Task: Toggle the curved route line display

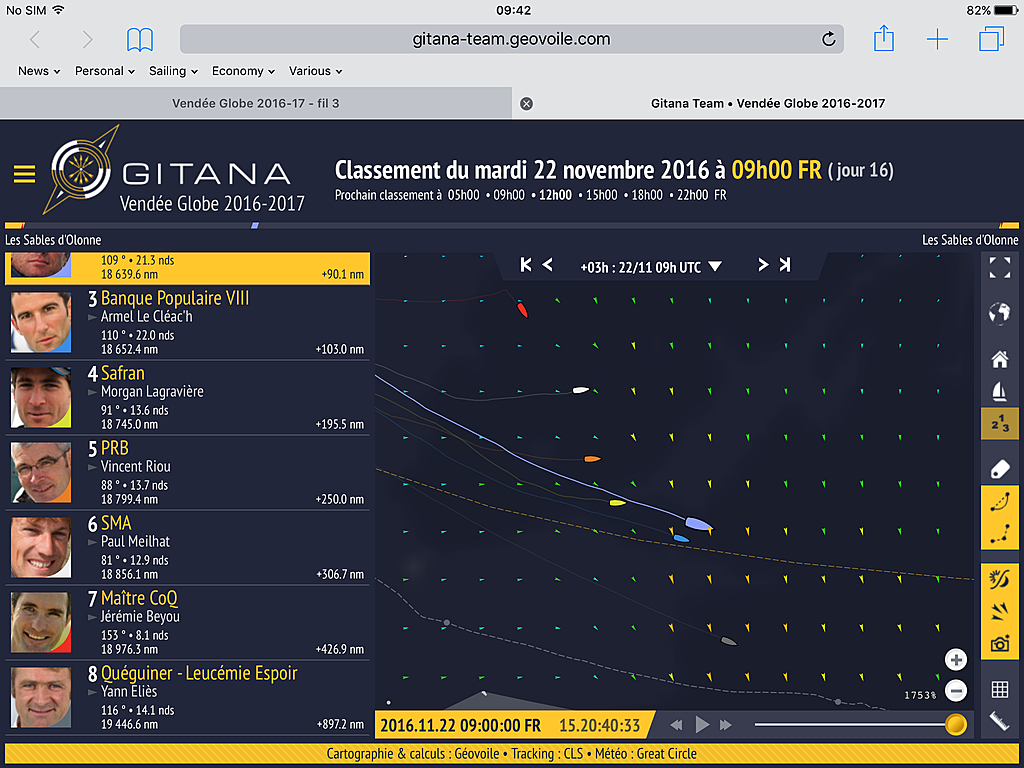Action: 1000,502
